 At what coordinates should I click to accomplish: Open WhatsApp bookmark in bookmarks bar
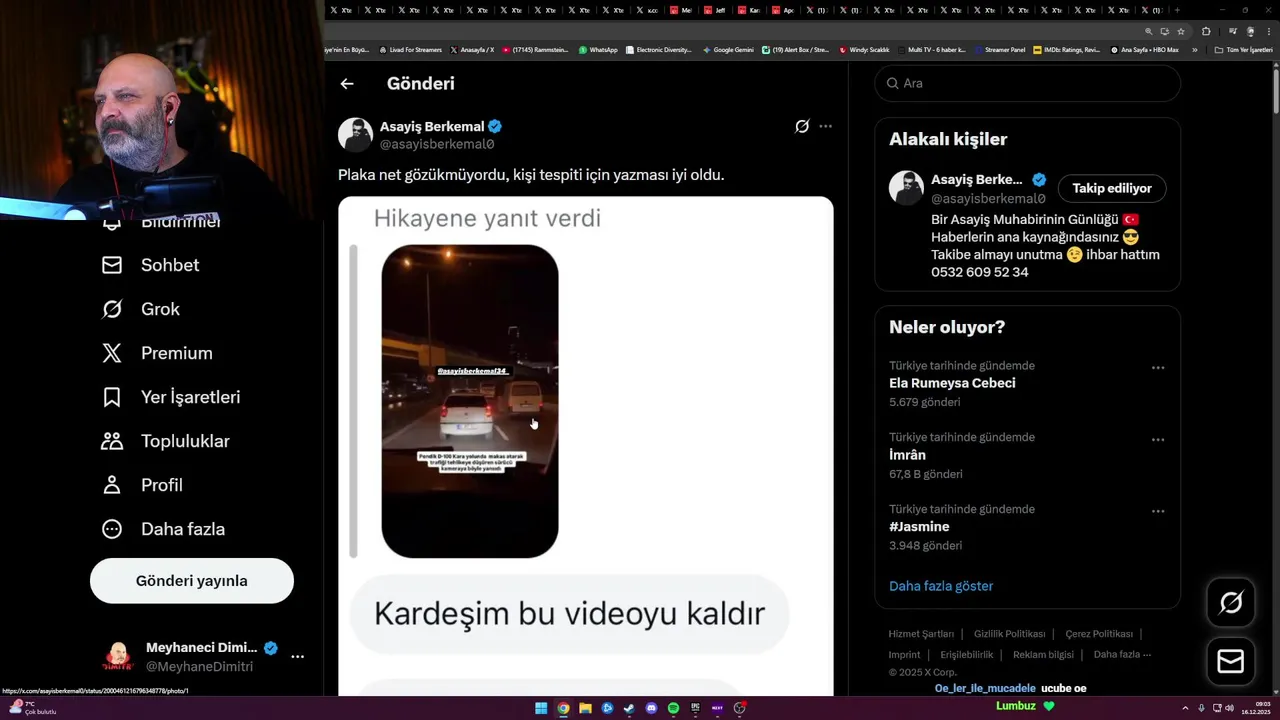pyautogui.click(x=598, y=49)
